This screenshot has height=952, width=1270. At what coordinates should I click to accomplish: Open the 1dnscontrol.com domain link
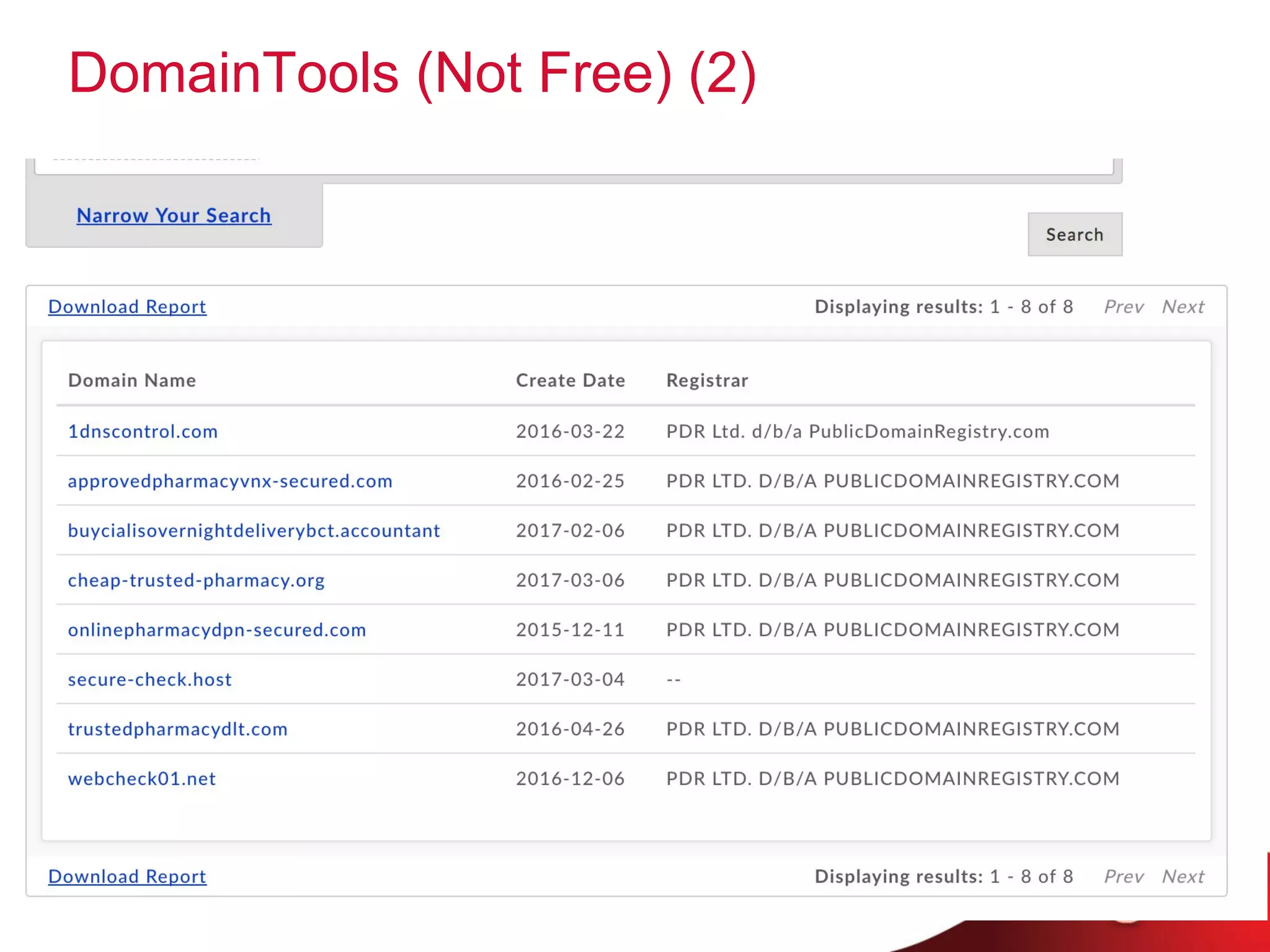(x=143, y=431)
